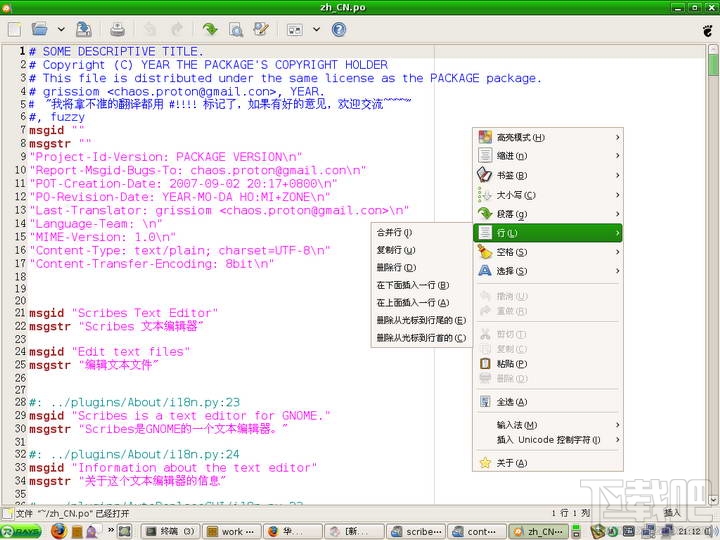Open the 高亮模式 (H) submenu
Viewport: 720px width, 540px height.
tap(548, 137)
